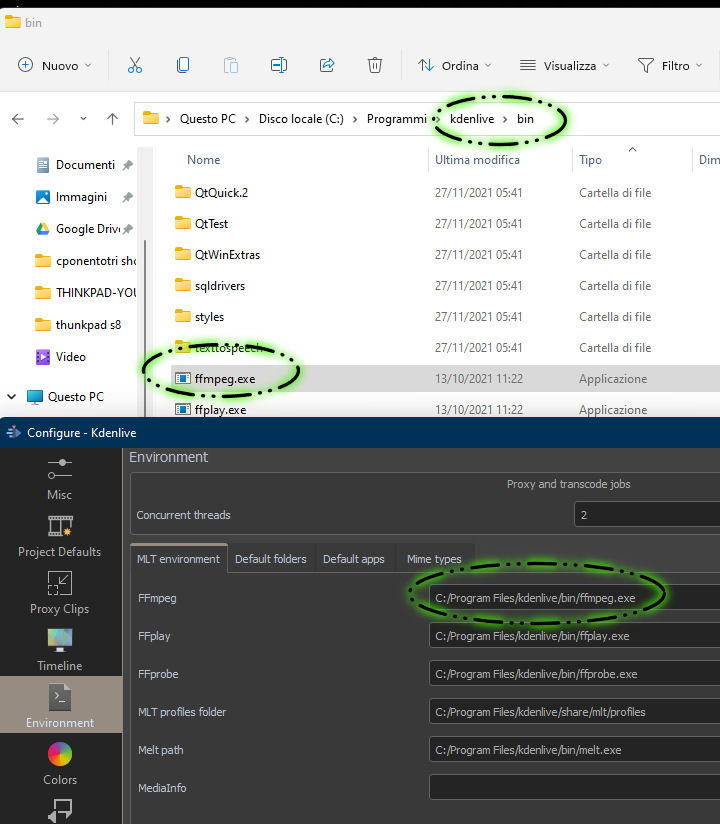Open the Filtro filter dropdown
This screenshot has height=824, width=720.
[670, 65]
